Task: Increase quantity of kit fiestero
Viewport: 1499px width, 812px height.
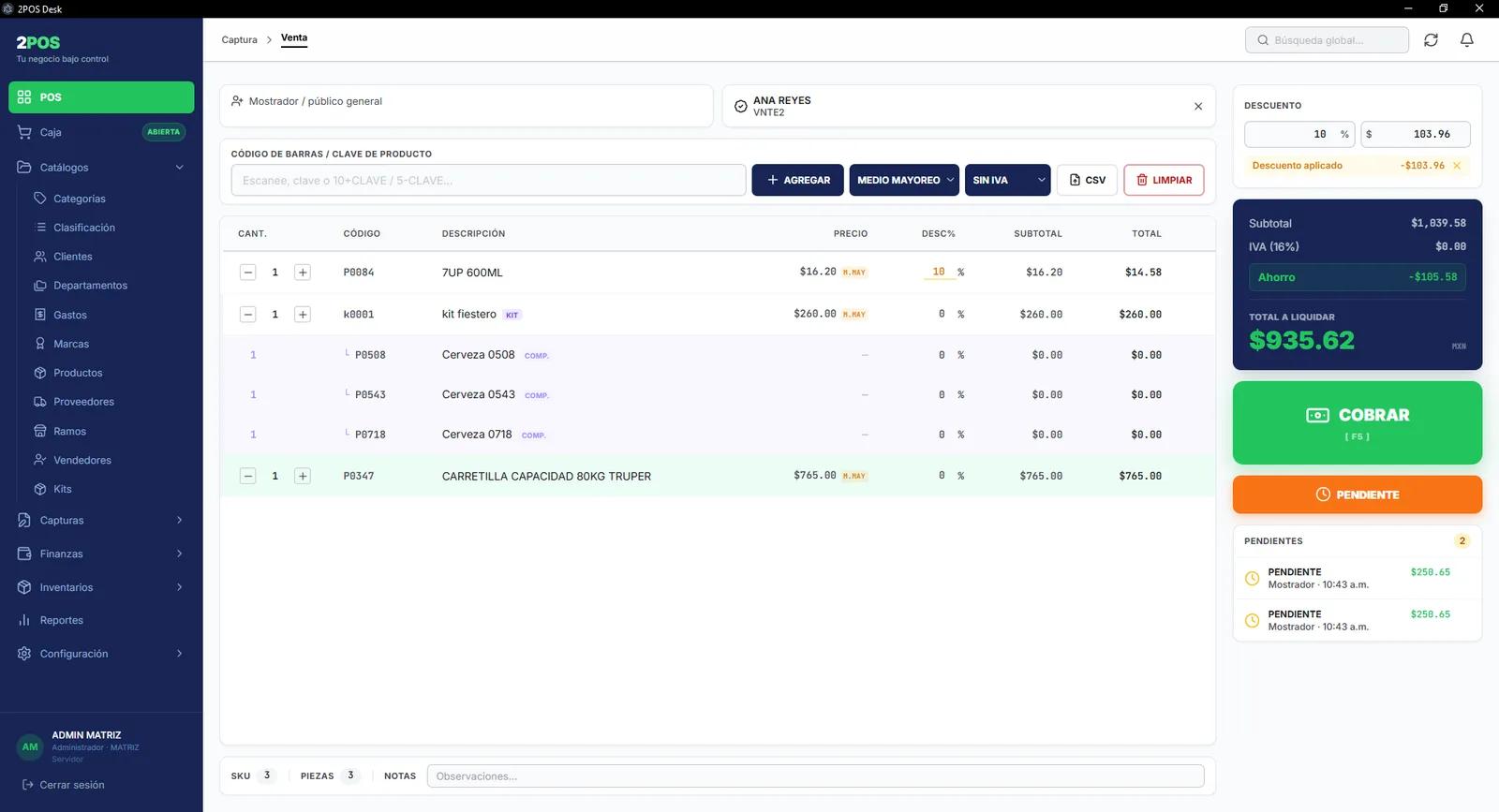Action: tap(303, 315)
